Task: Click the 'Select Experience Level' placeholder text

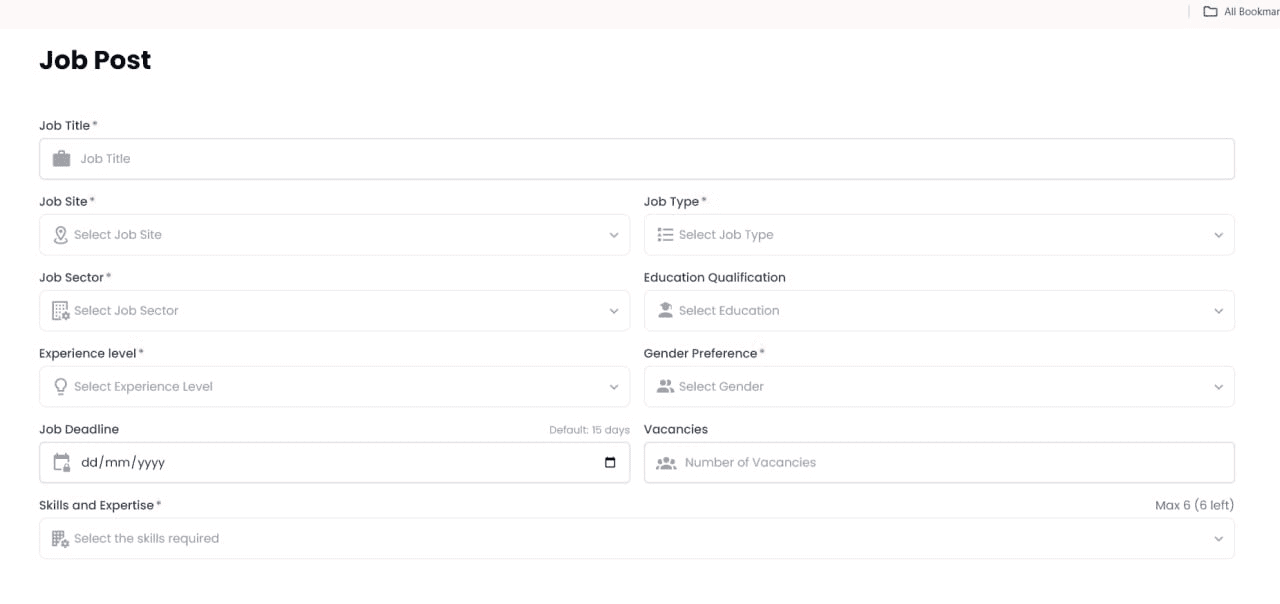Action: pos(143,387)
